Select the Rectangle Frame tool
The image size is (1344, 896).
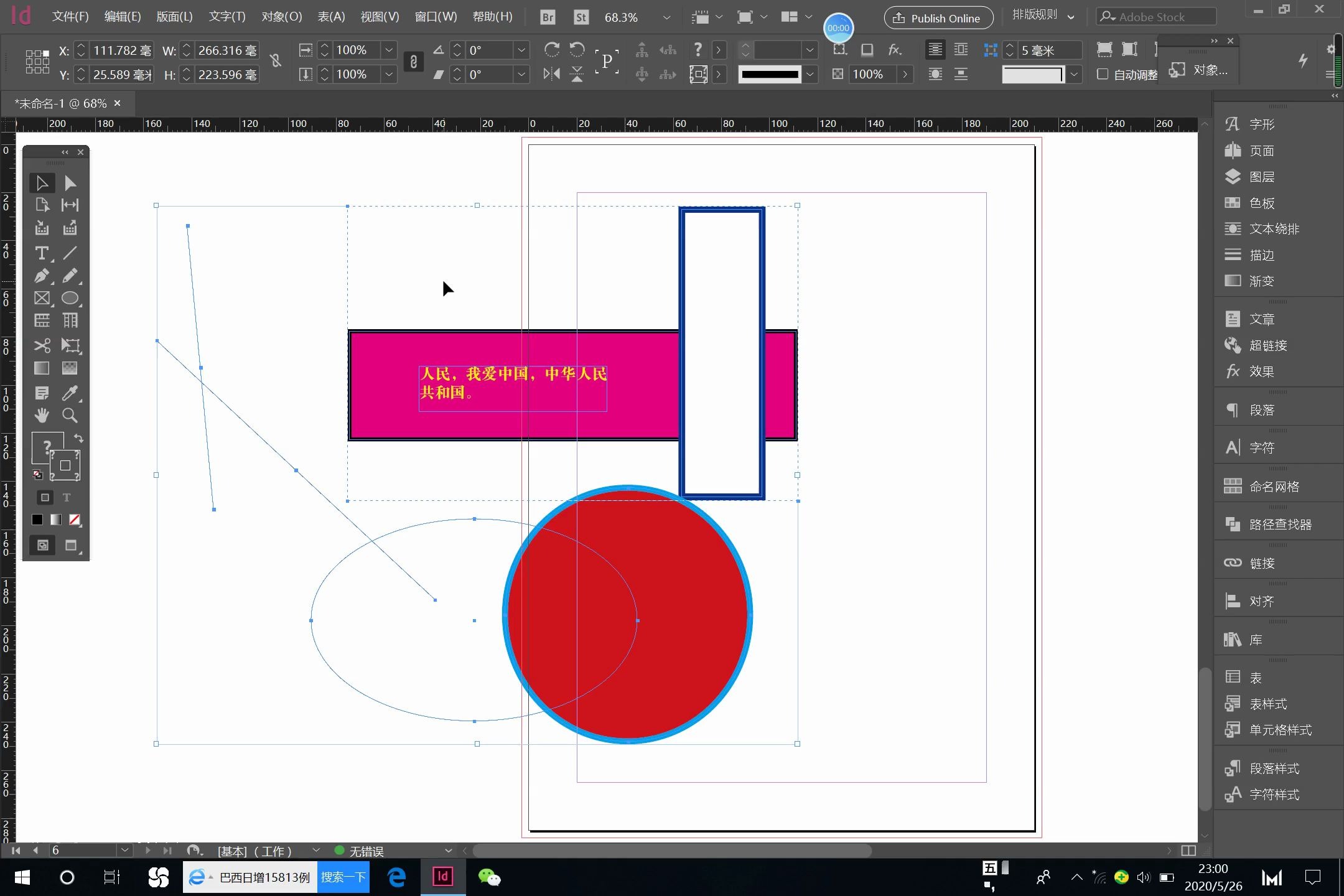tap(42, 297)
